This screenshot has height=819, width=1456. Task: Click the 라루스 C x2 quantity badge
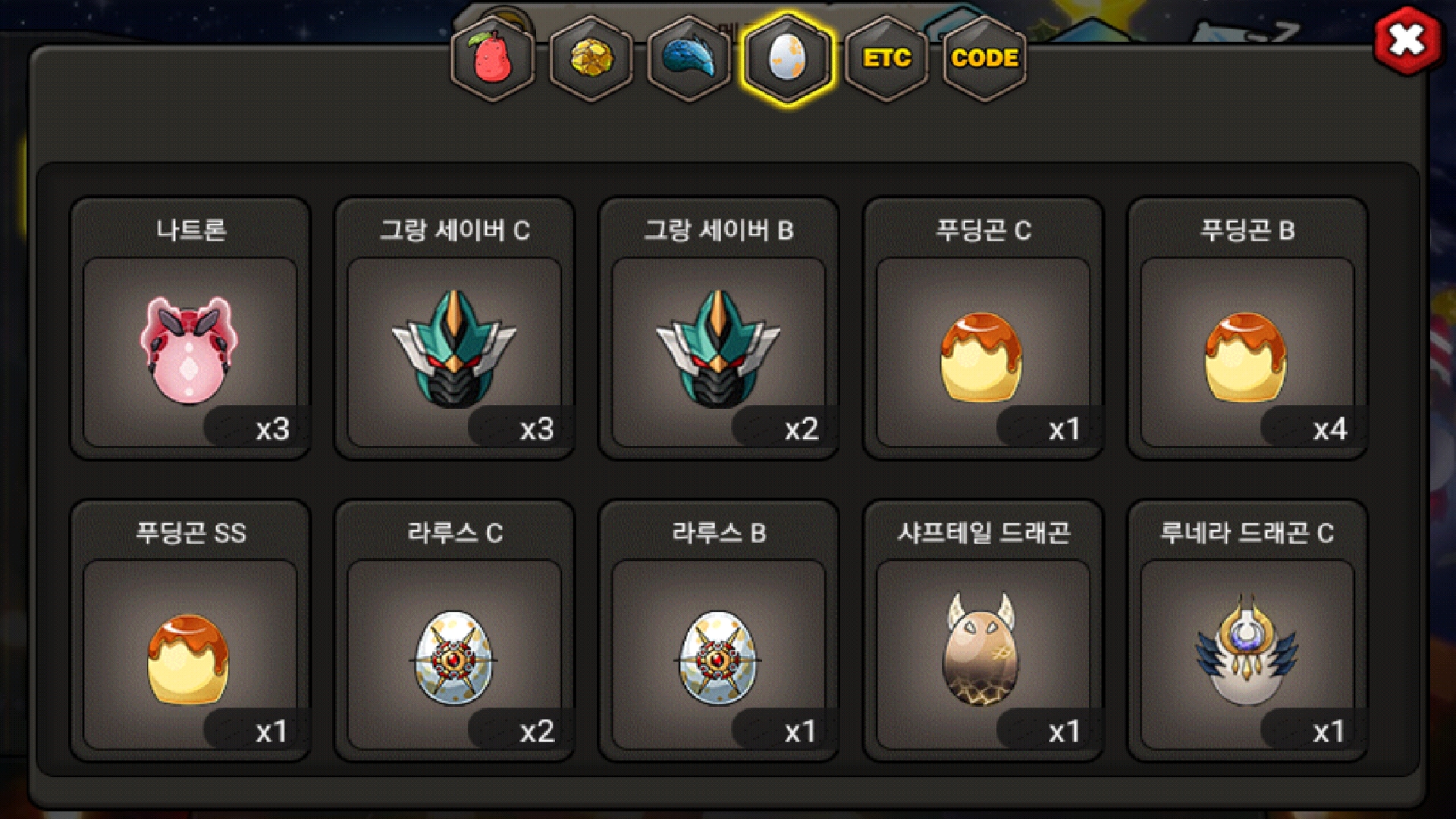[520, 731]
